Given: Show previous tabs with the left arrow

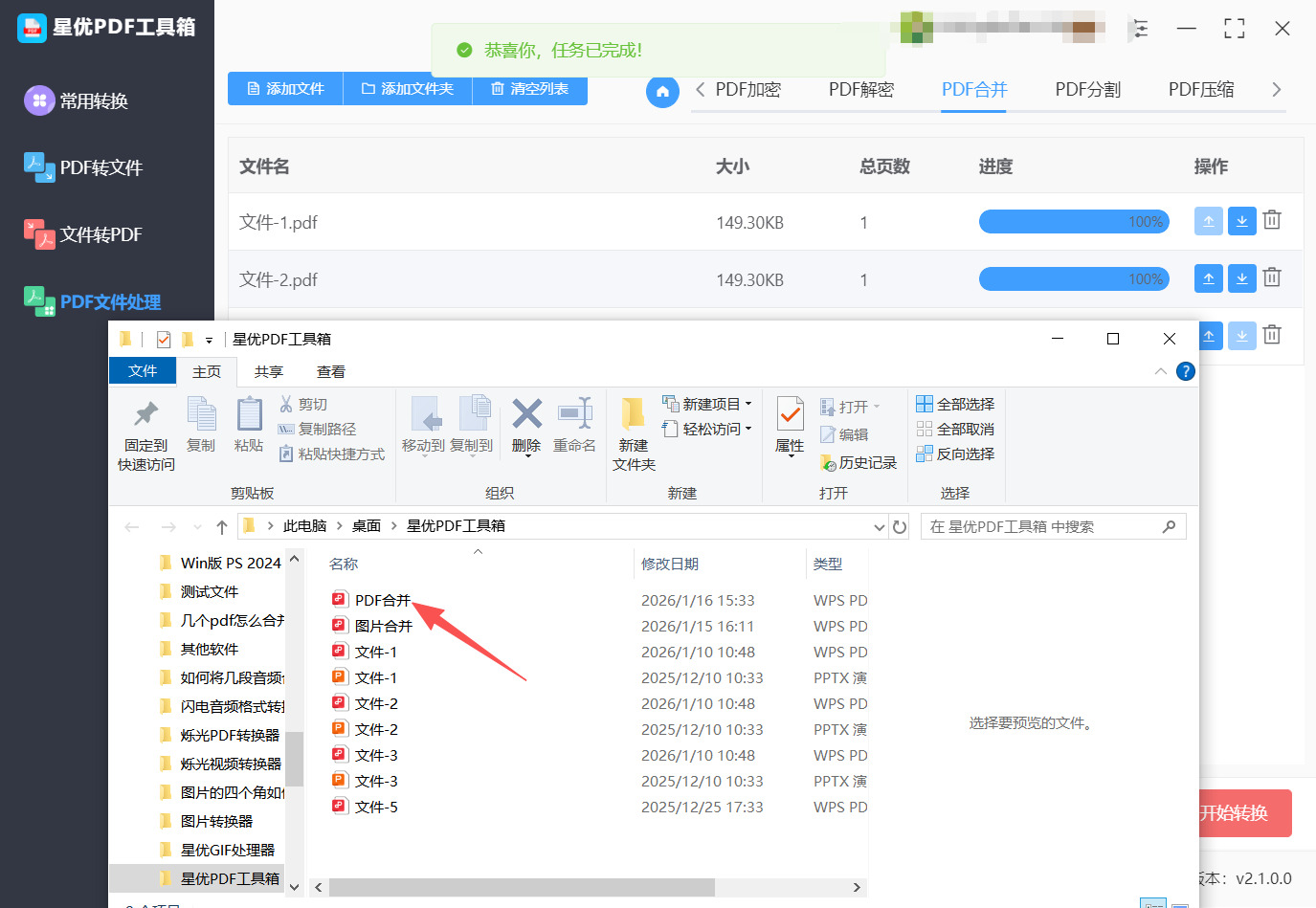Looking at the screenshot, I should [700, 90].
